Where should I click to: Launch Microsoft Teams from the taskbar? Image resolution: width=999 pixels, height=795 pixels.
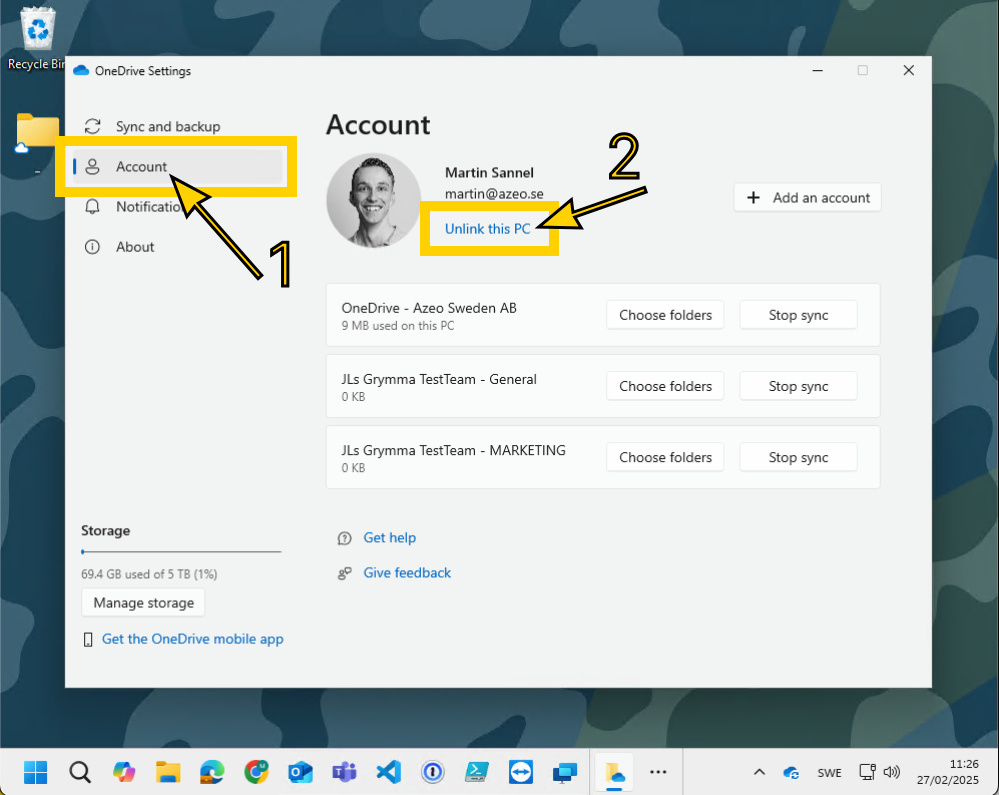click(x=344, y=772)
